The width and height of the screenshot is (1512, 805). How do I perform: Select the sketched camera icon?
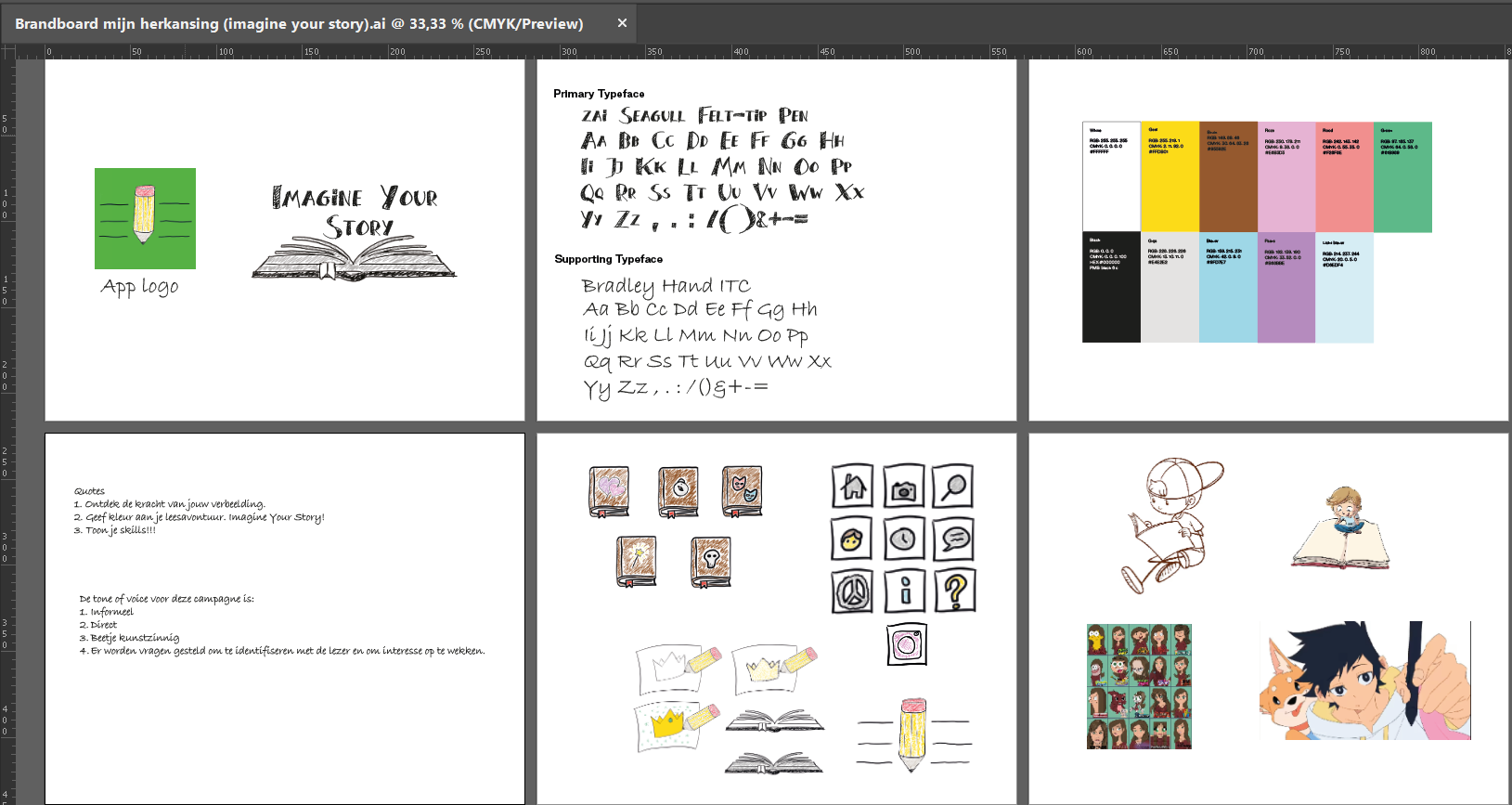click(904, 487)
